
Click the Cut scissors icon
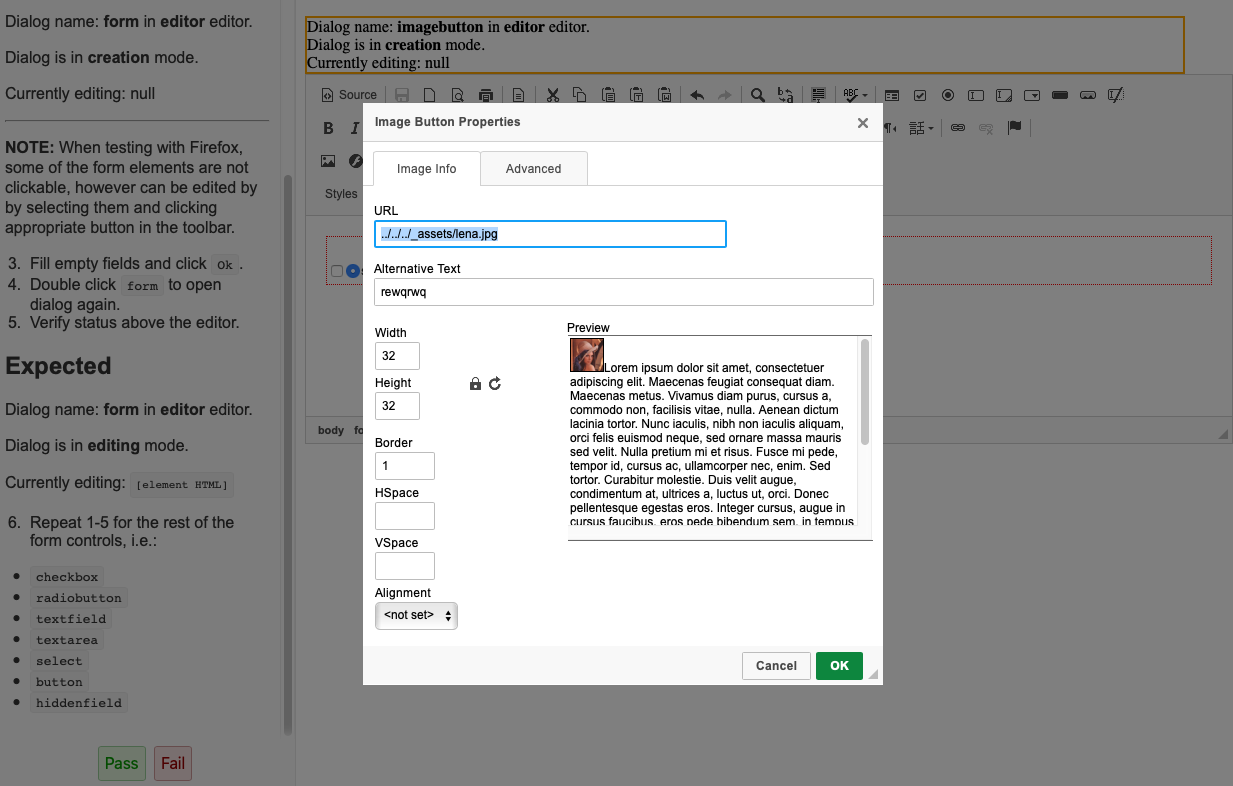[552, 95]
